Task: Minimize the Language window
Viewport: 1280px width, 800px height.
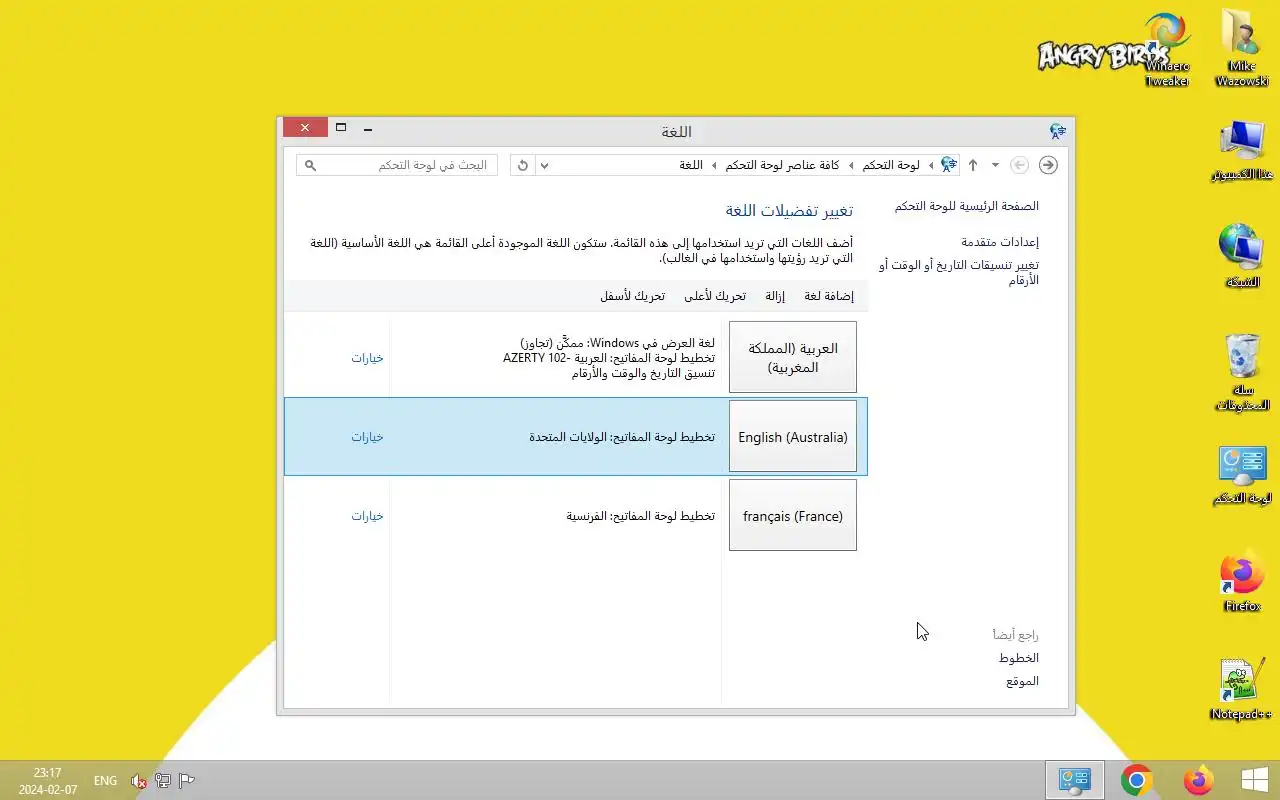Action: tap(369, 128)
